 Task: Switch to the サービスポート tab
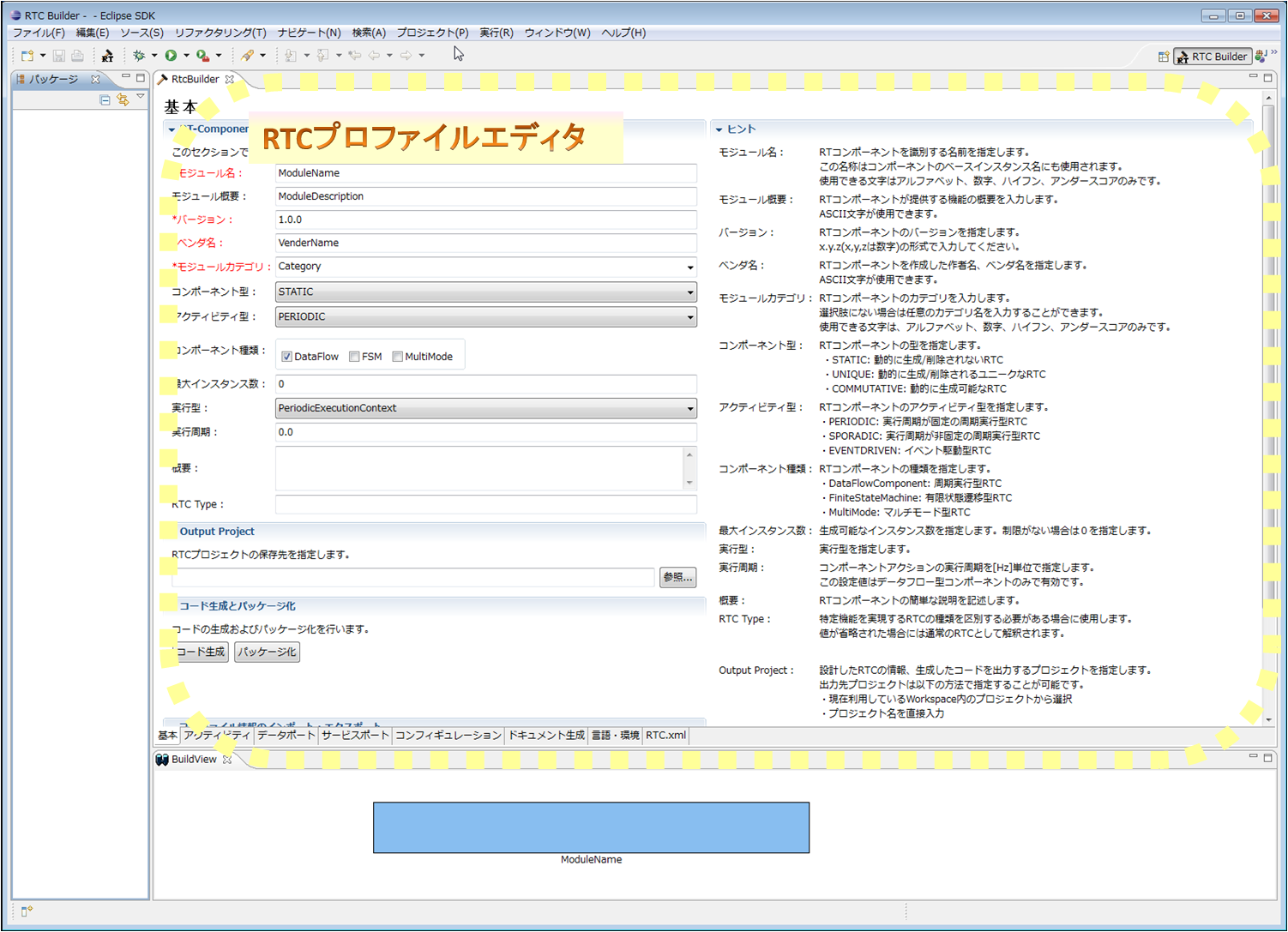(x=355, y=735)
